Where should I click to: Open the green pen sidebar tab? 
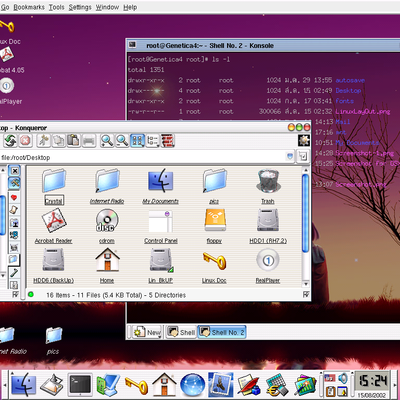[14, 273]
